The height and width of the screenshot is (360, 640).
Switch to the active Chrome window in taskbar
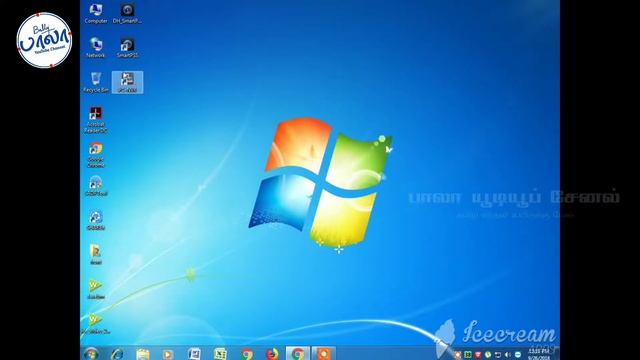pos(298,353)
